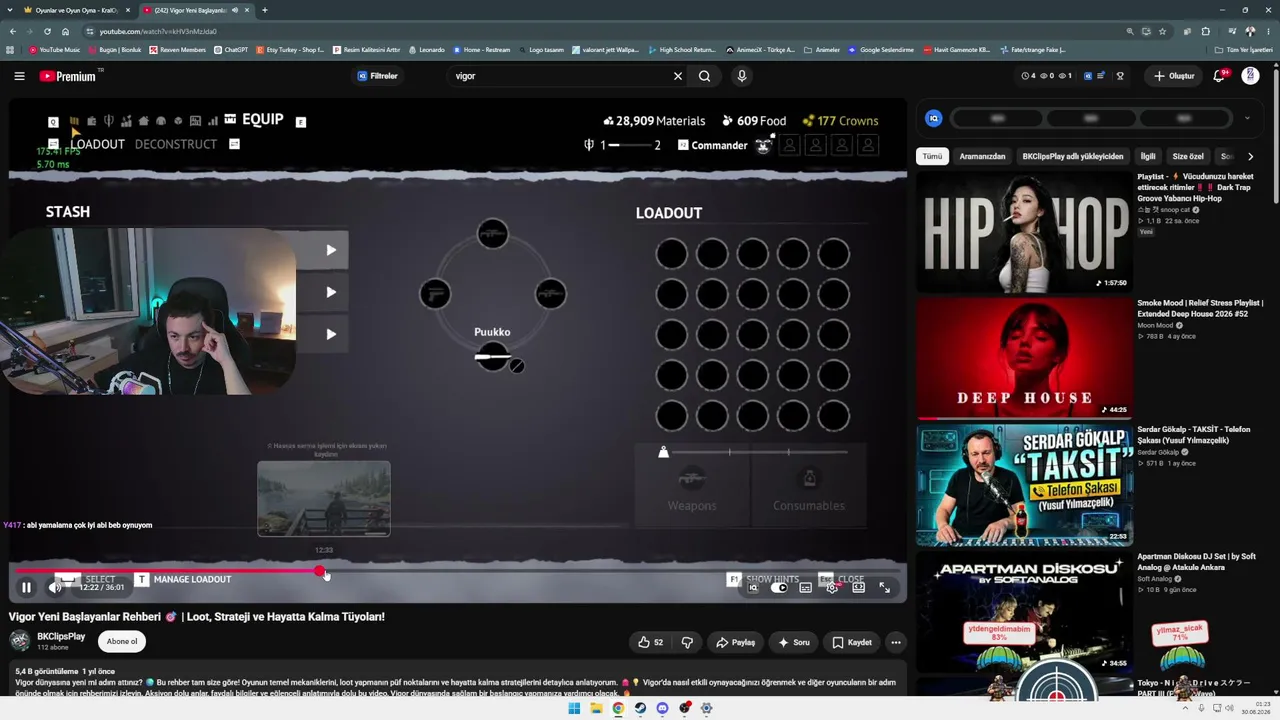Image resolution: width=1280 pixels, height=720 pixels.
Task: Open the Filtreler search filter button
Action: click(x=378, y=76)
